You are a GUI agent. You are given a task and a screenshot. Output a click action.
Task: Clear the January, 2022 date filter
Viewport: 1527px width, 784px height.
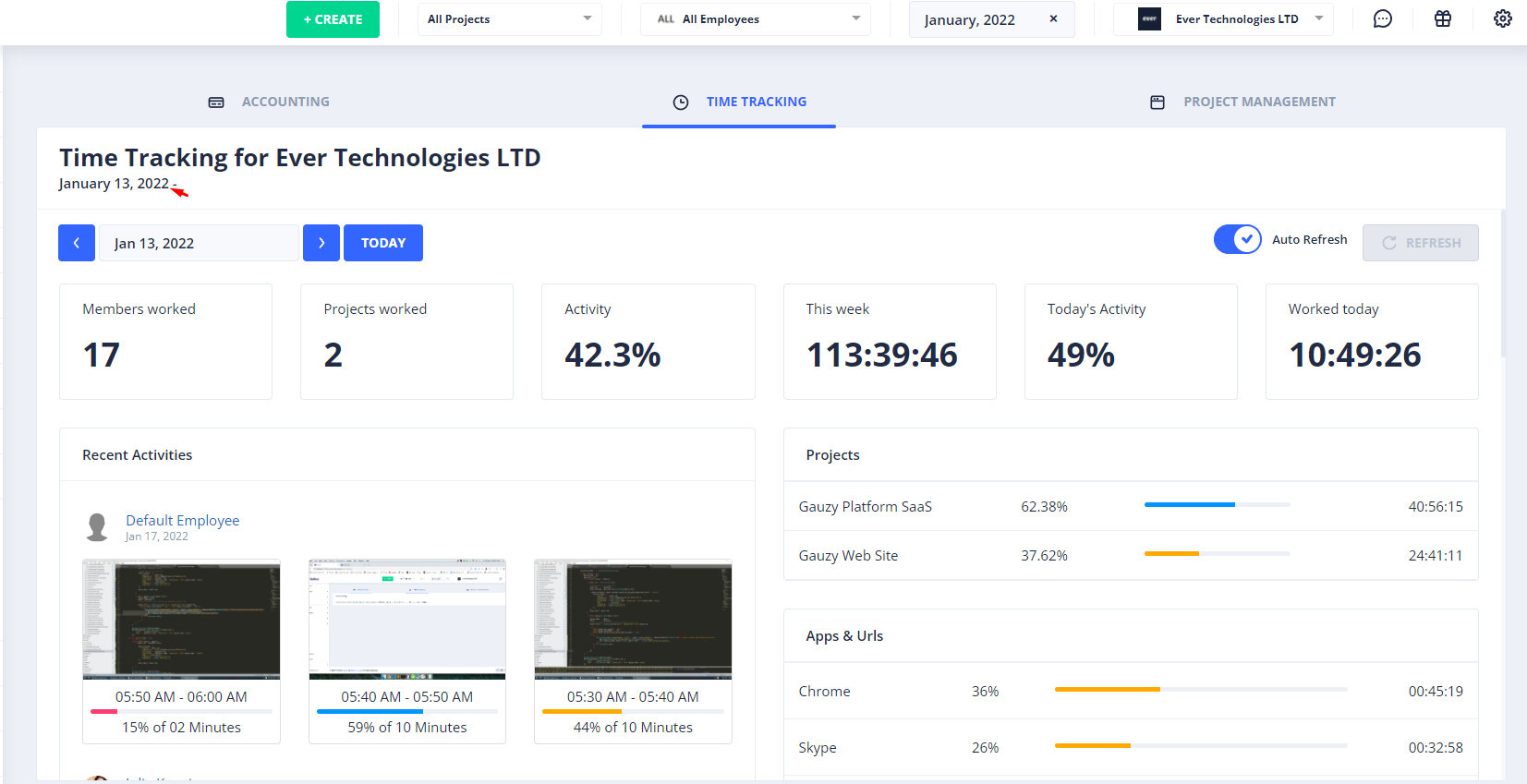(1053, 18)
